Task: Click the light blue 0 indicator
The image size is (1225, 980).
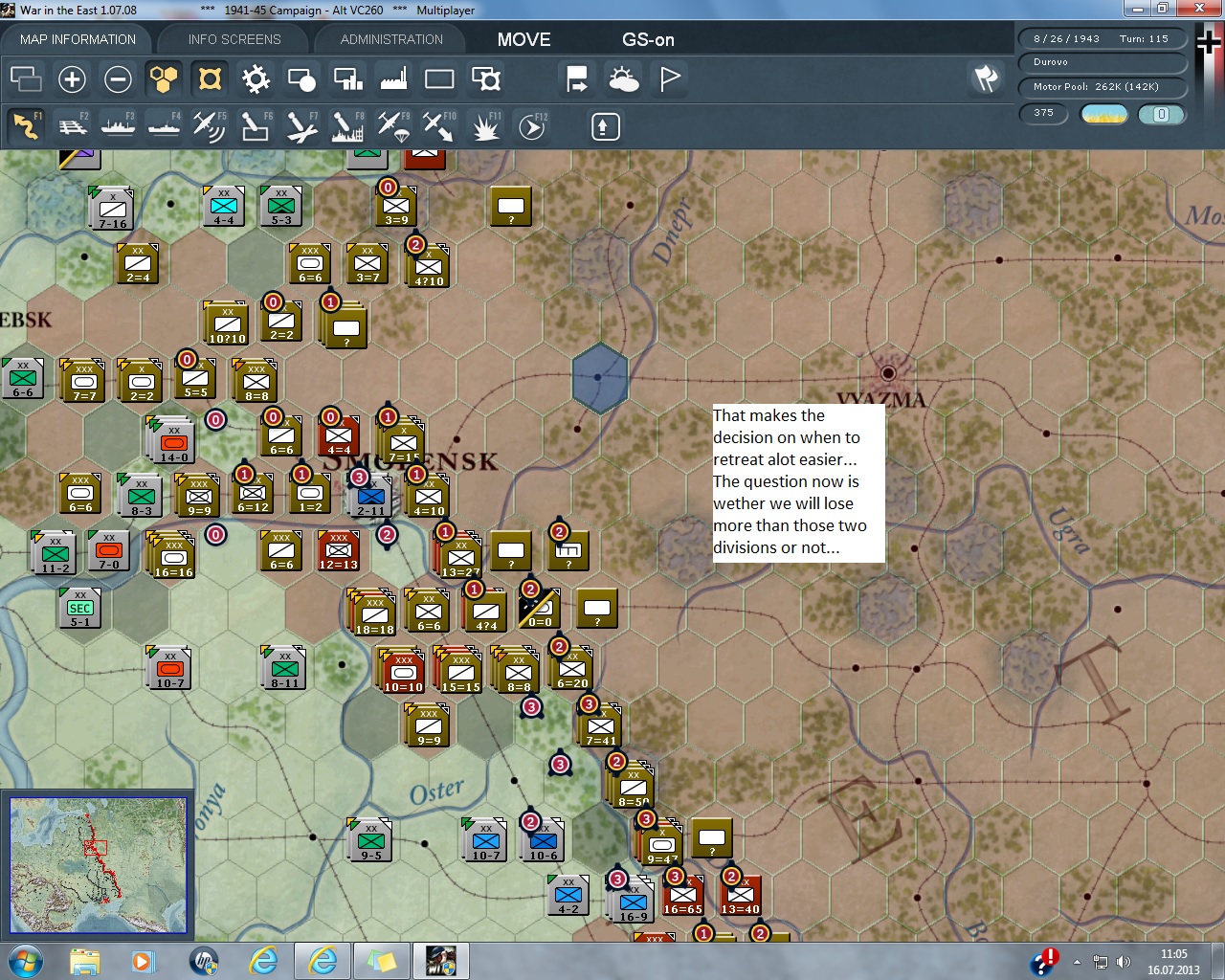Action: (1161, 114)
